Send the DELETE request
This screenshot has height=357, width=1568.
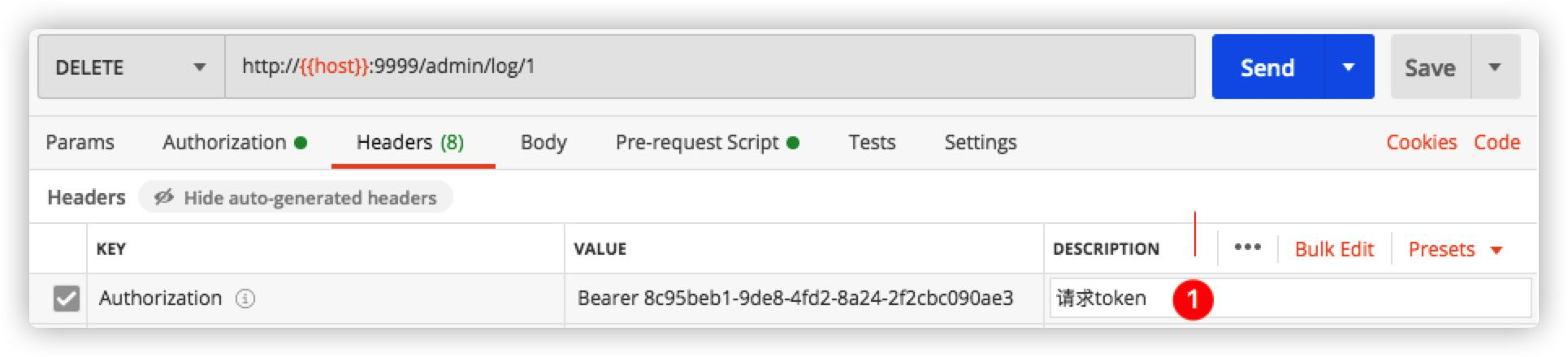click(x=1267, y=67)
